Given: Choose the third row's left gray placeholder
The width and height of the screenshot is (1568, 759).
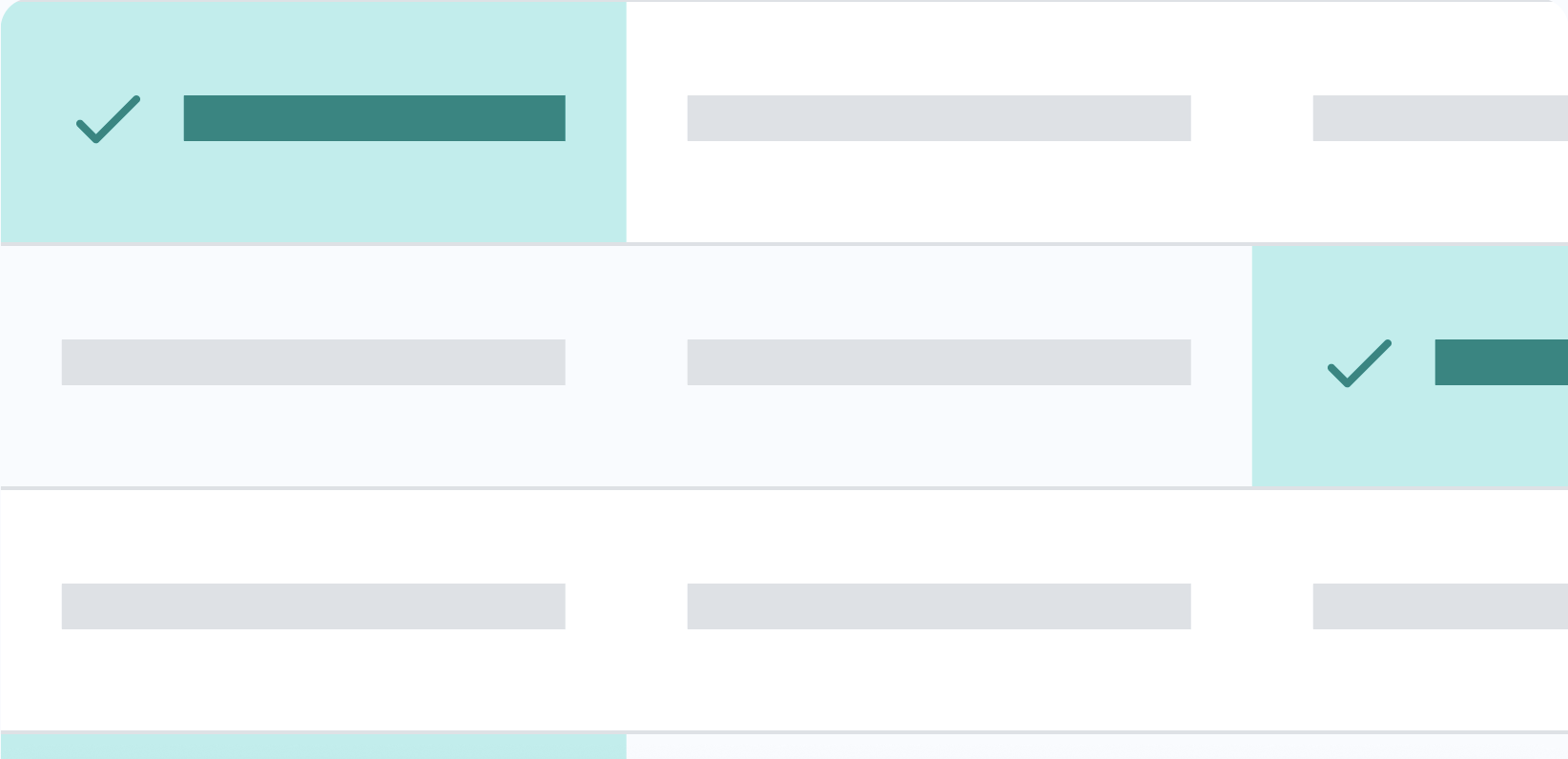Looking at the screenshot, I should [313, 606].
